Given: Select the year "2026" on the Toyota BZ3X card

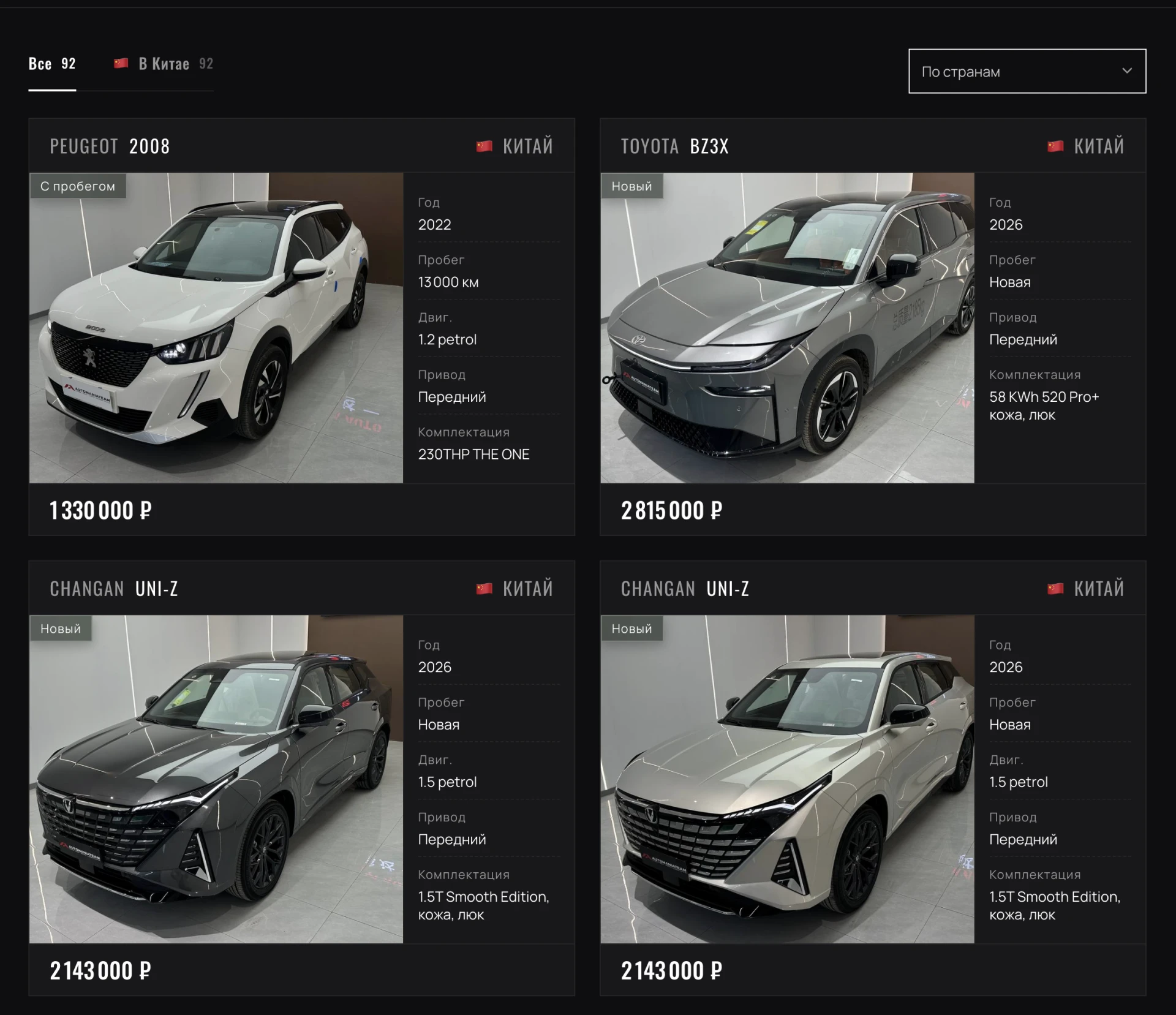Looking at the screenshot, I should pyautogui.click(x=1006, y=225).
